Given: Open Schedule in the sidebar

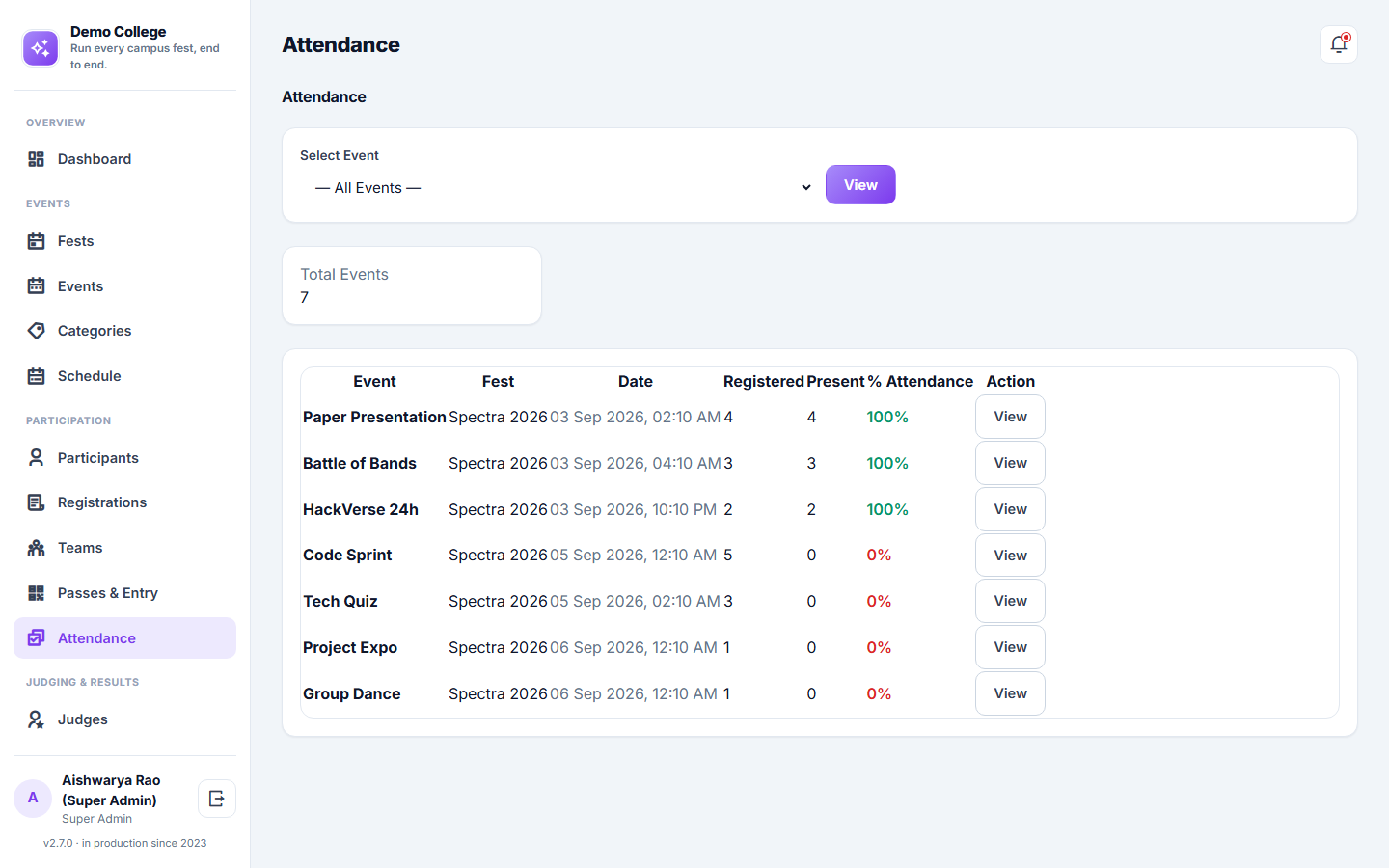Looking at the screenshot, I should (x=124, y=376).
